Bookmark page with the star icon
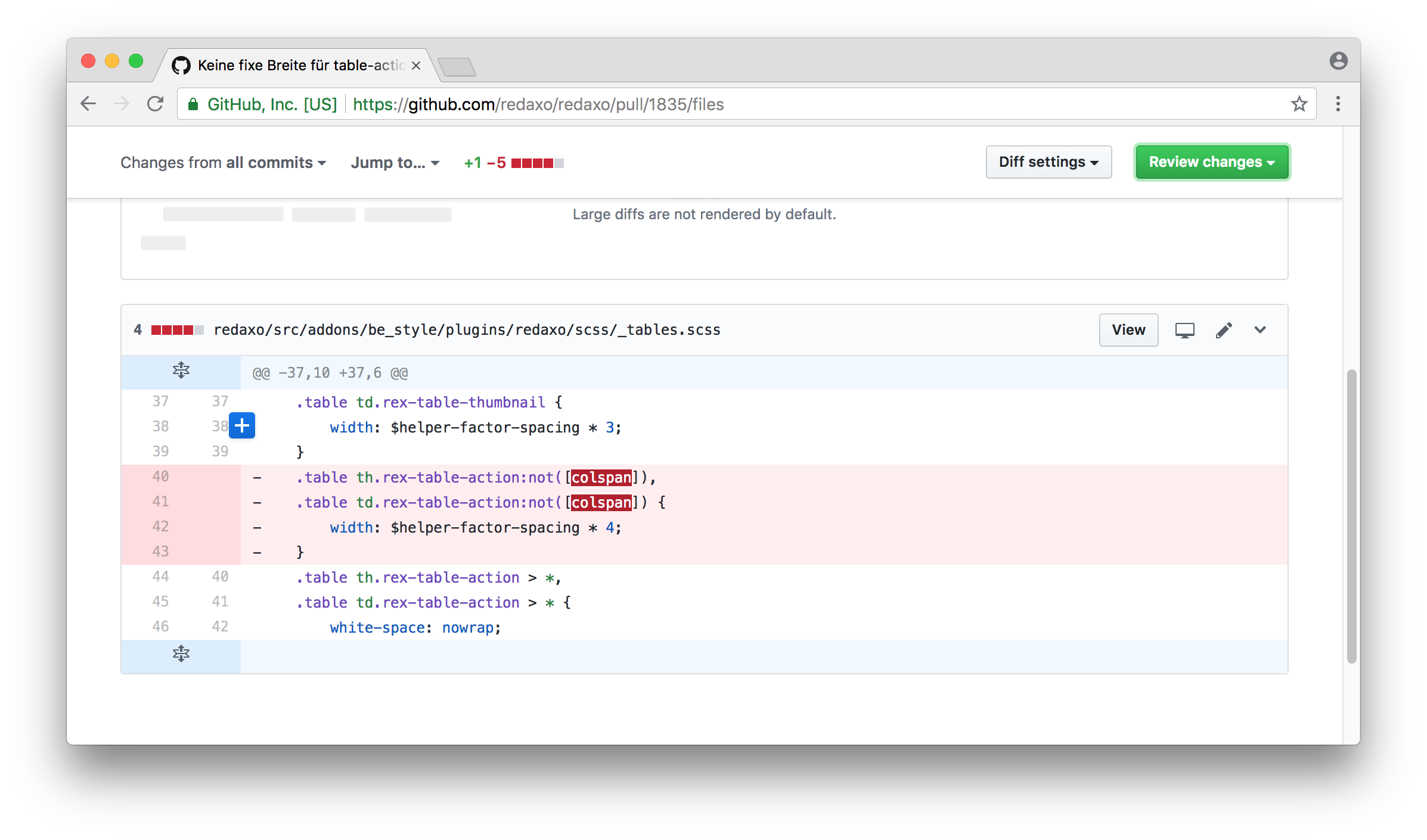1427x840 pixels. pos(1299,104)
